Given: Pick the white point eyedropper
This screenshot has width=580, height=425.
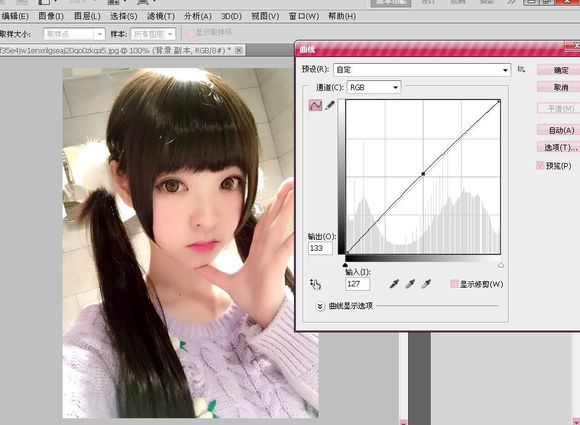Looking at the screenshot, I should pyautogui.click(x=426, y=284).
